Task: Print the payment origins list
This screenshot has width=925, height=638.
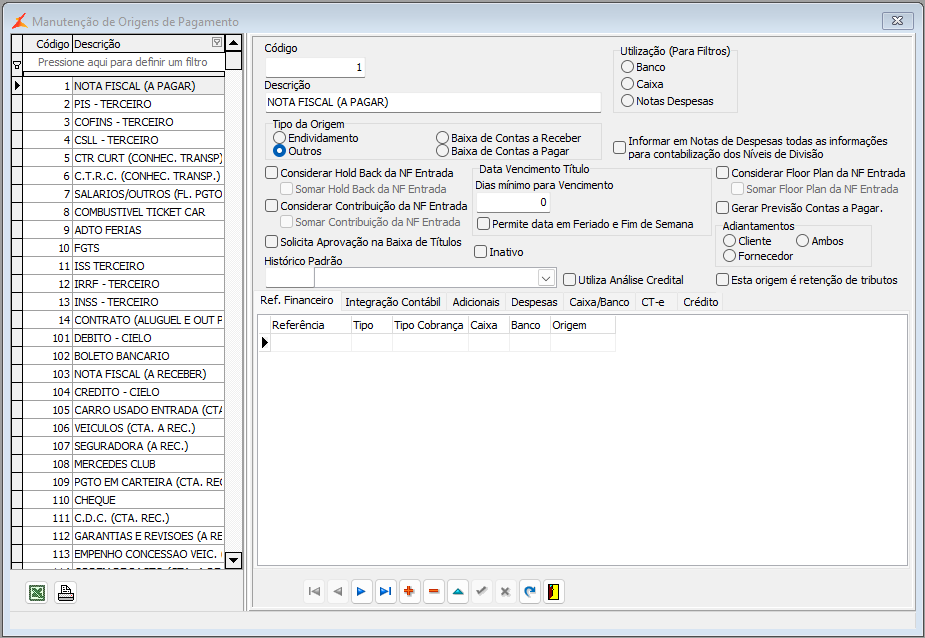Action: pos(65,592)
